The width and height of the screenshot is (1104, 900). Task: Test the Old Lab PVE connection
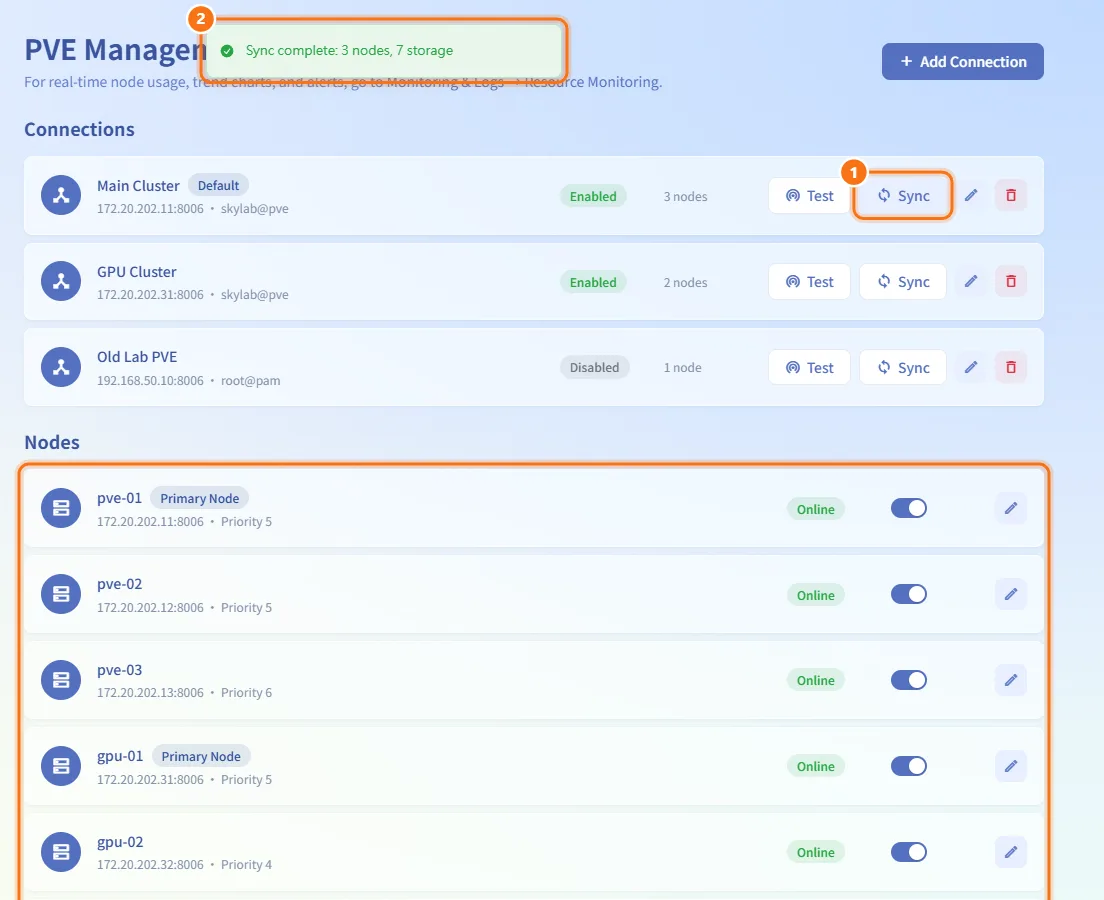pos(809,368)
